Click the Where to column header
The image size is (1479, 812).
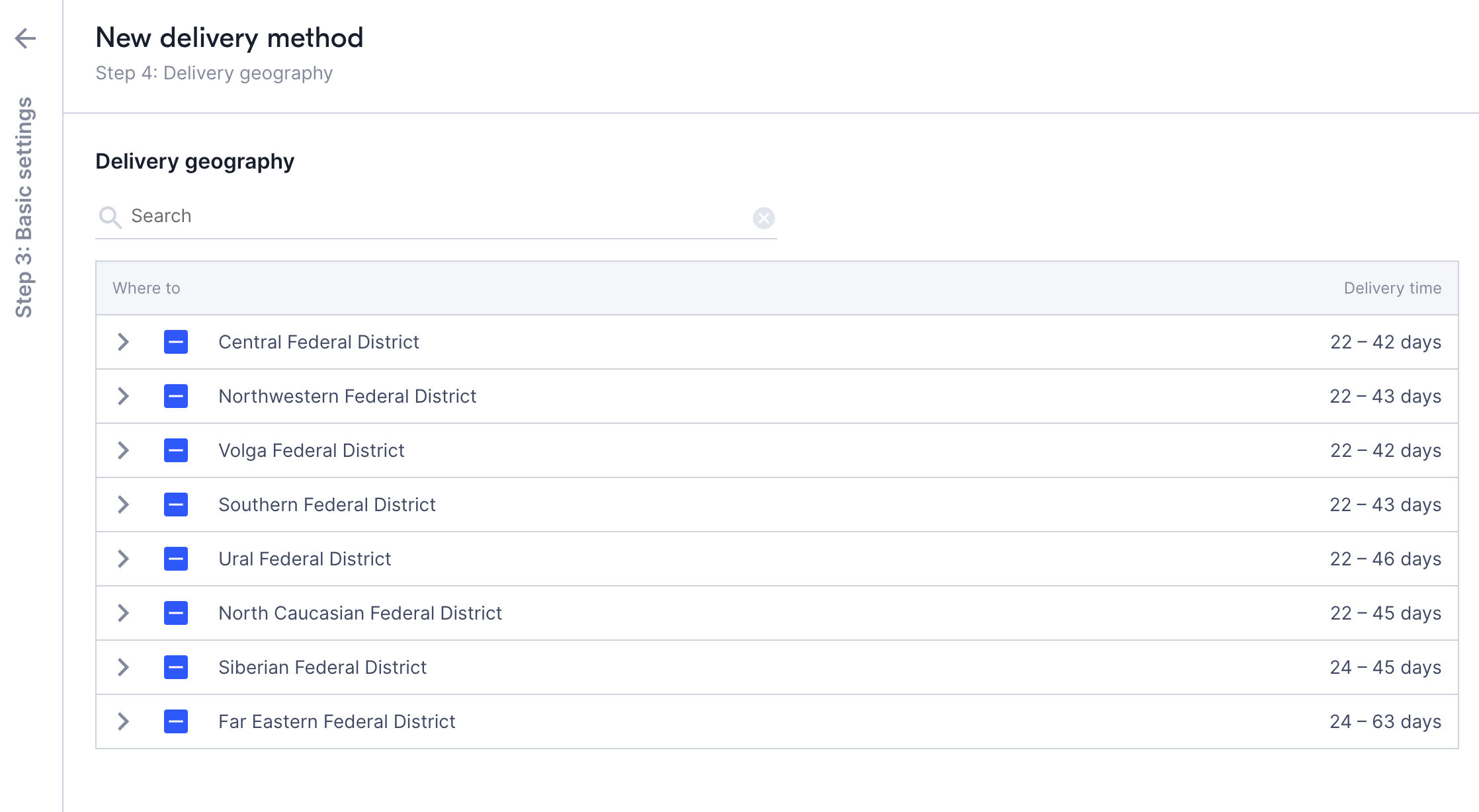pyautogui.click(x=146, y=288)
